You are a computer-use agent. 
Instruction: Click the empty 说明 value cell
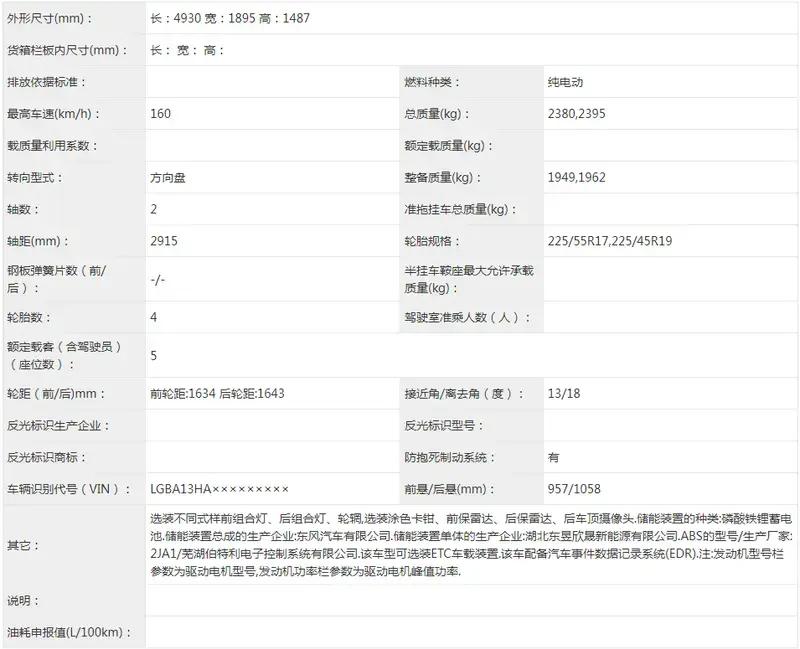point(470,601)
